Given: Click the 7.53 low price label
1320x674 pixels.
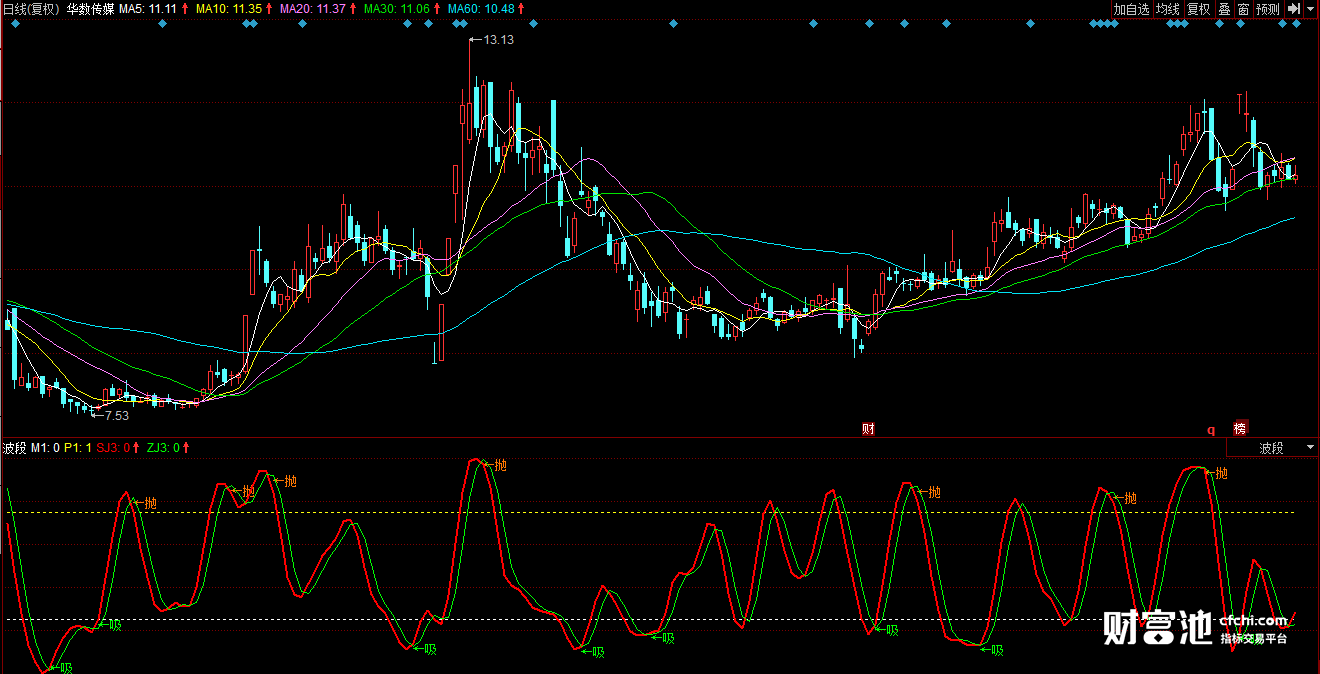Looking at the screenshot, I should 116,415.
